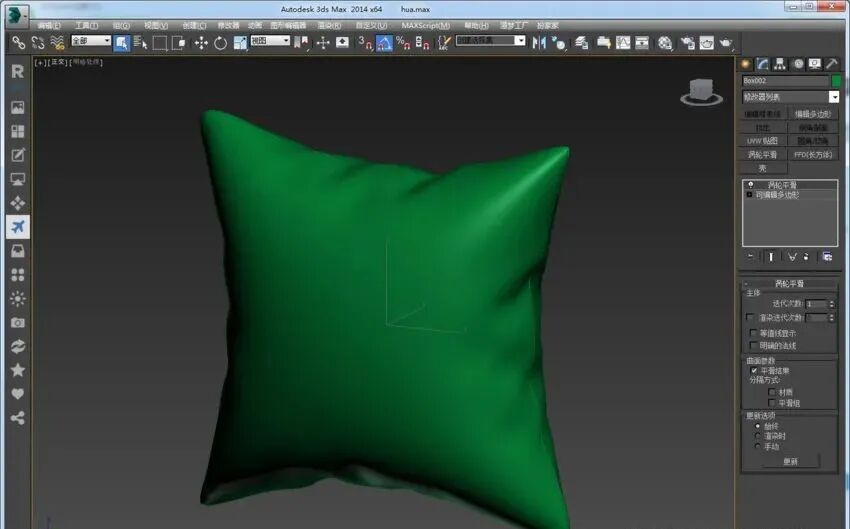
Task: Click the Bind to Space Warp icon
Action: (x=56, y=42)
